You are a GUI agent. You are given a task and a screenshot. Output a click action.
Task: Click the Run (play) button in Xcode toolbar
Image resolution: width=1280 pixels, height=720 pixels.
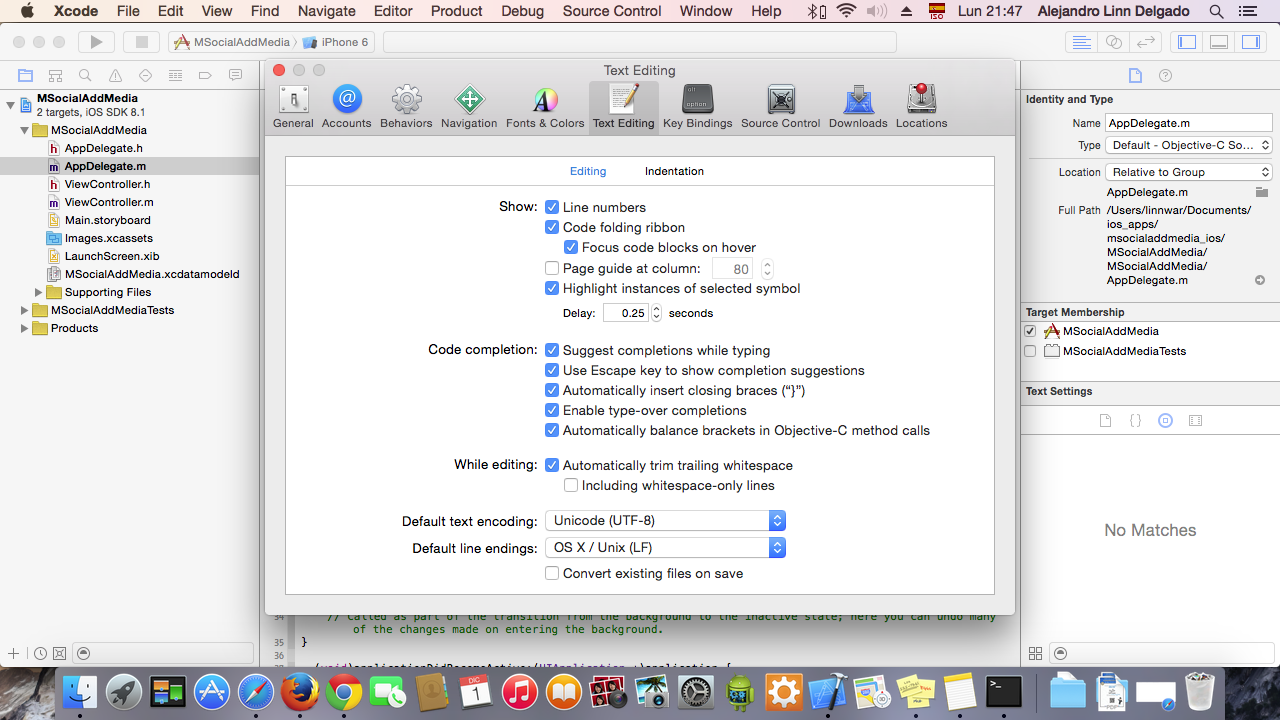pos(96,42)
